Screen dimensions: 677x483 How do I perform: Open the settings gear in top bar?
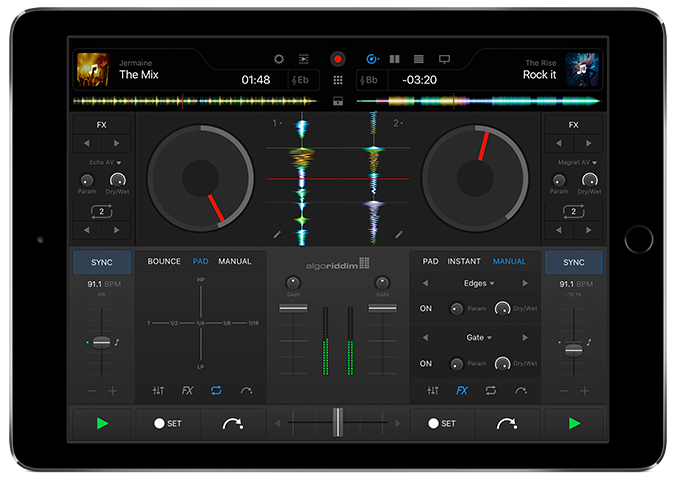[x=279, y=60]
